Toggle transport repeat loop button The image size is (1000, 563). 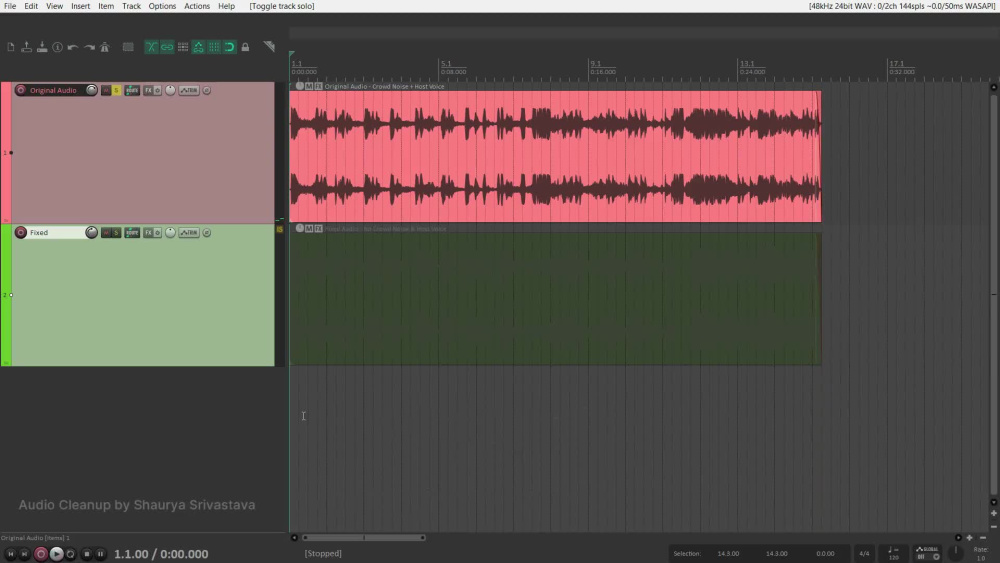(71, 554)
